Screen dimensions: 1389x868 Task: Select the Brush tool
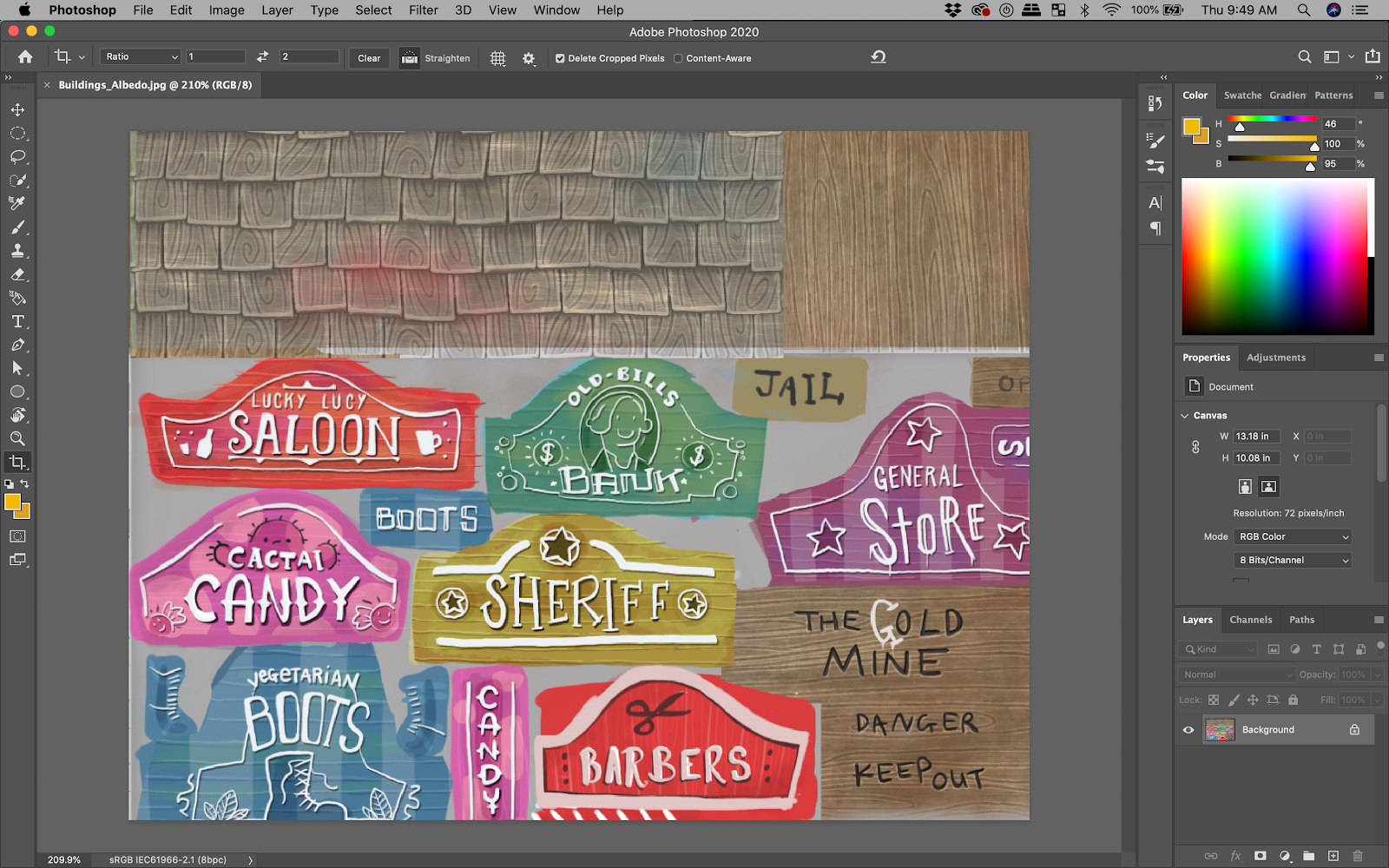pyautogui.click(x=17, y=227)
